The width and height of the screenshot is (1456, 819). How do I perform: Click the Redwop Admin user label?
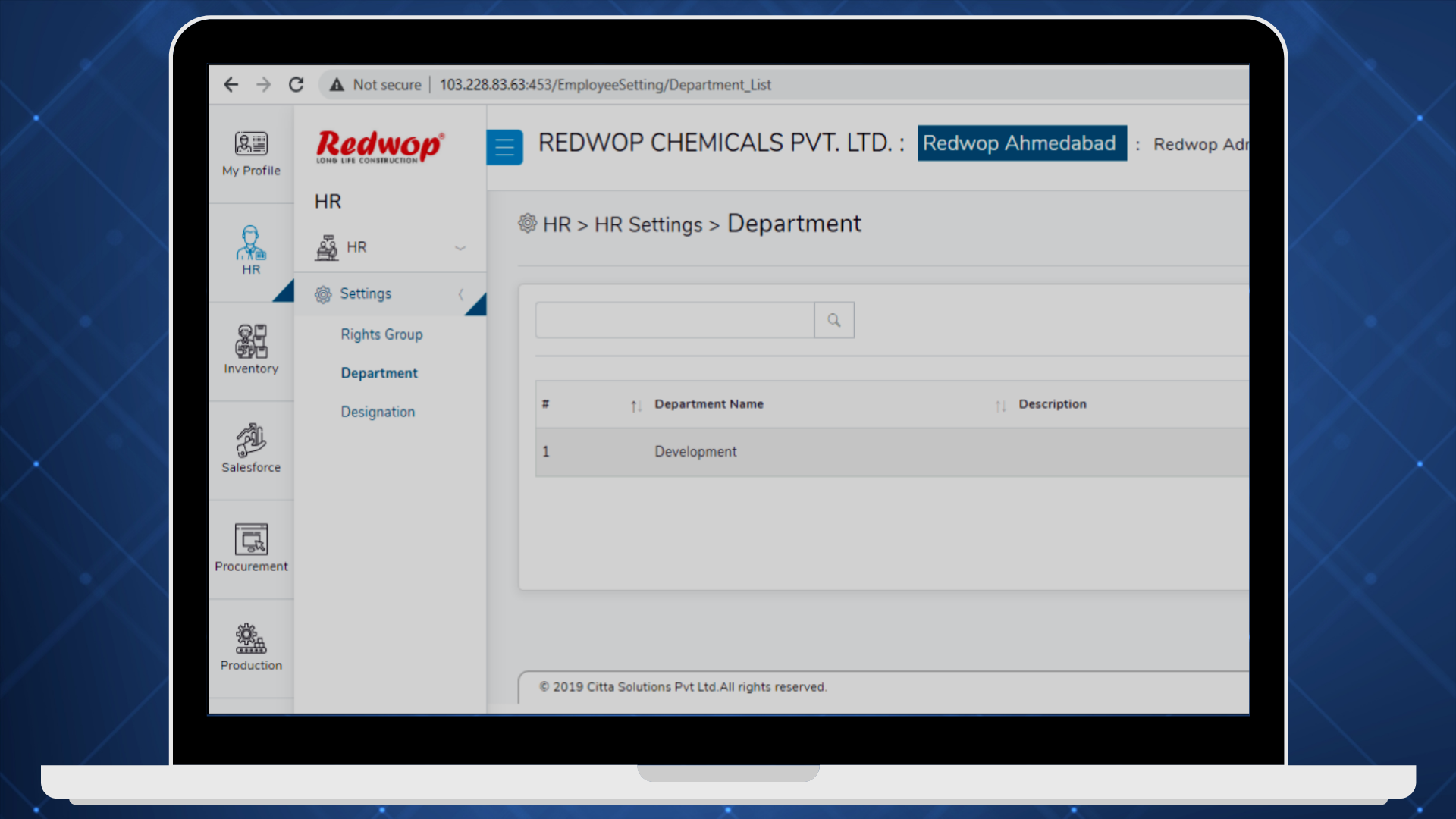[1200, 144]
